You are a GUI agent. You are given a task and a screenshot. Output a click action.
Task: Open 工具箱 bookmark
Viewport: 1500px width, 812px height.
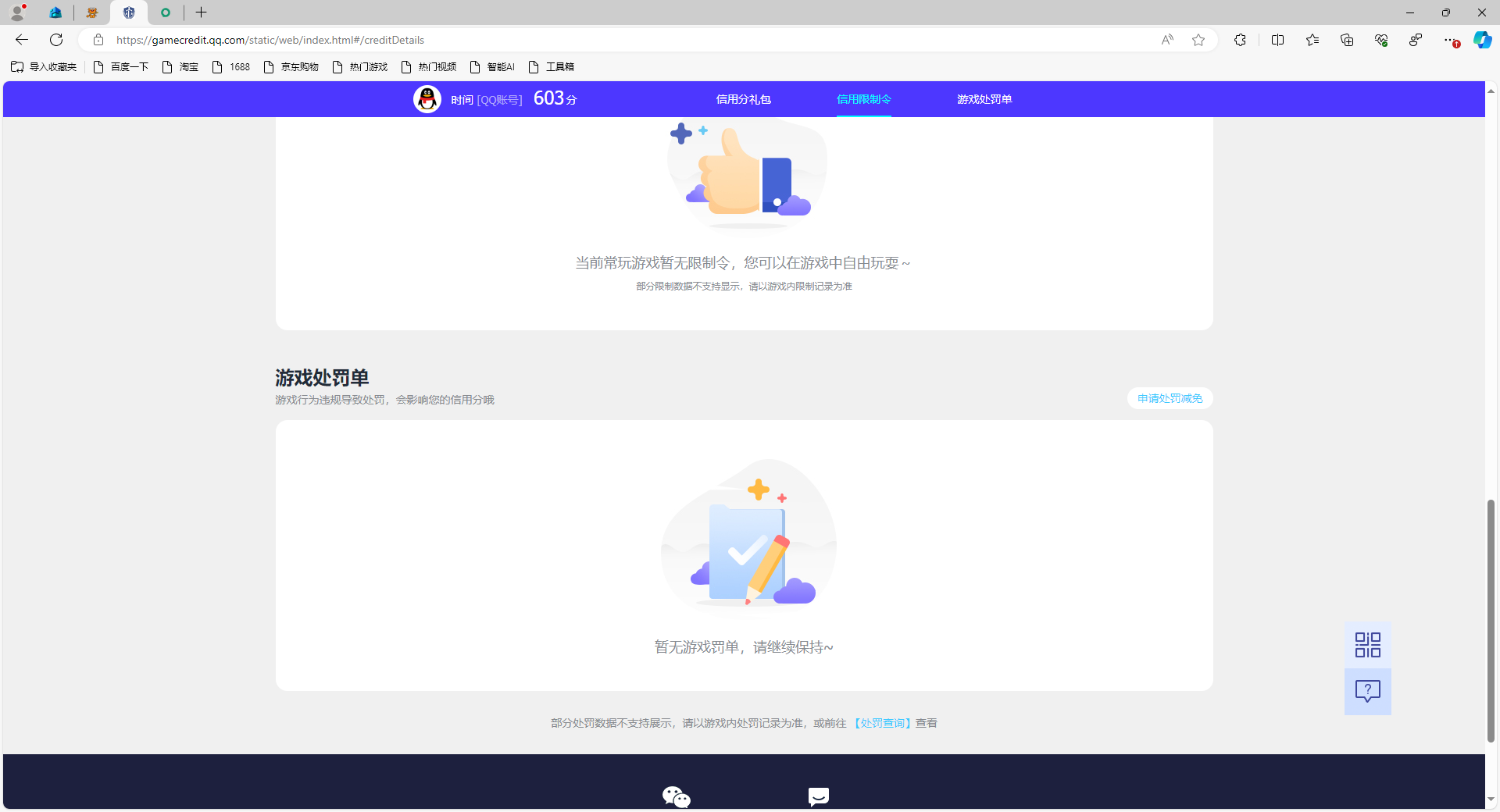click(552, 67)
